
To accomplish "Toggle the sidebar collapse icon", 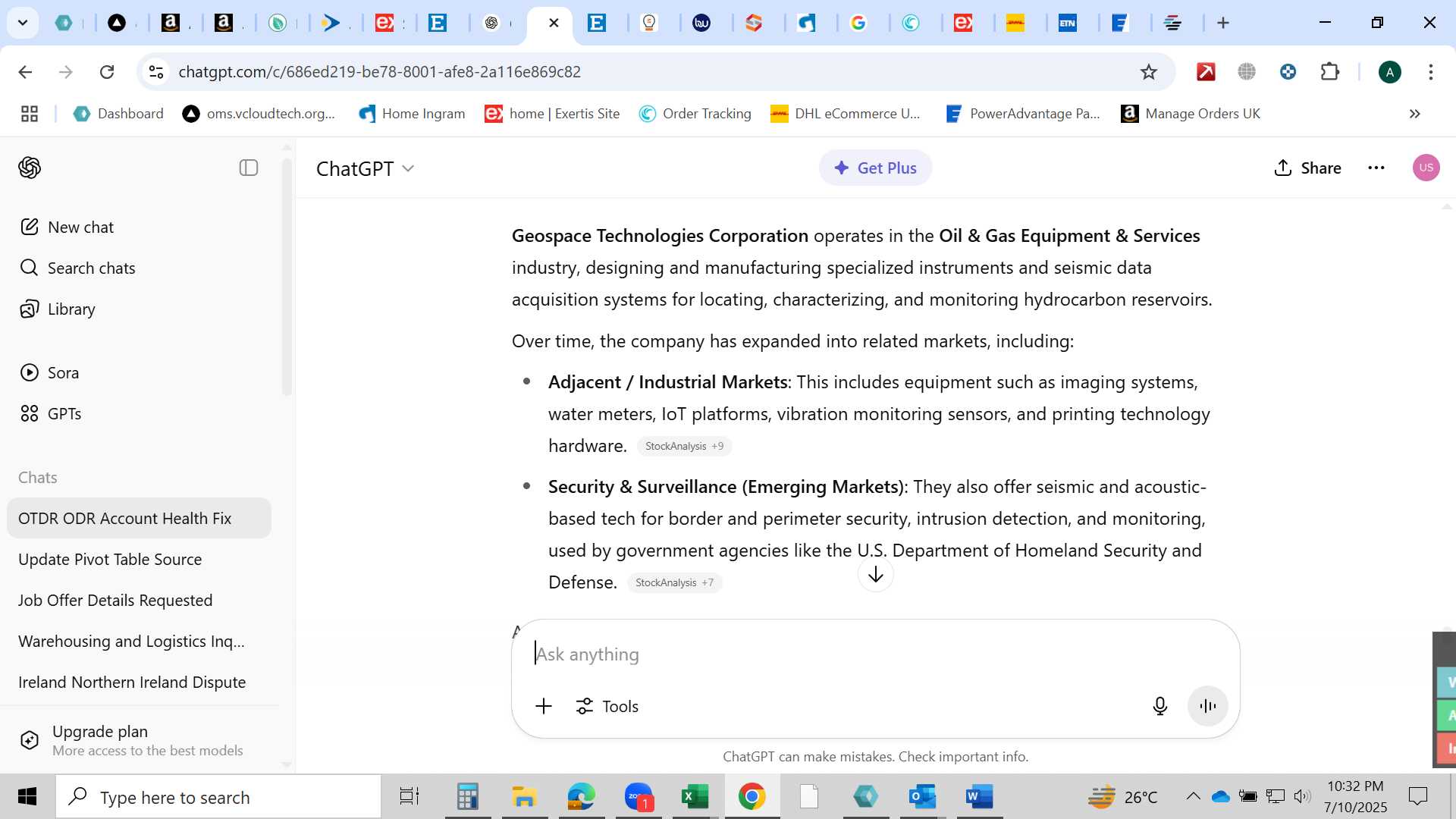I will [x=249, y=168].
